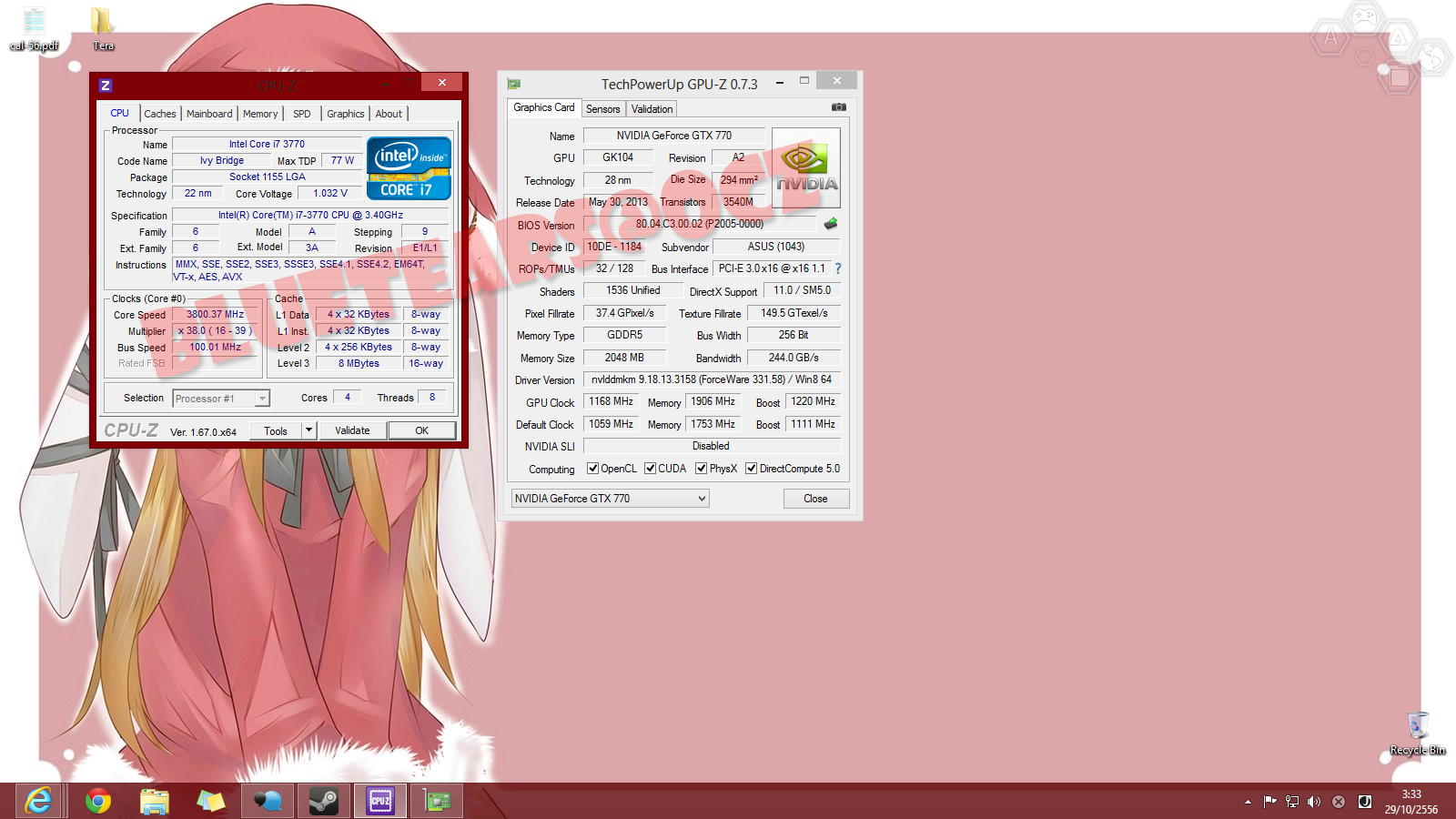Screen dimensions: 1456x819
Task: Click the Specification value i7-3770 CPU @ 3.40GHz
Action: [x=310, y=215]
